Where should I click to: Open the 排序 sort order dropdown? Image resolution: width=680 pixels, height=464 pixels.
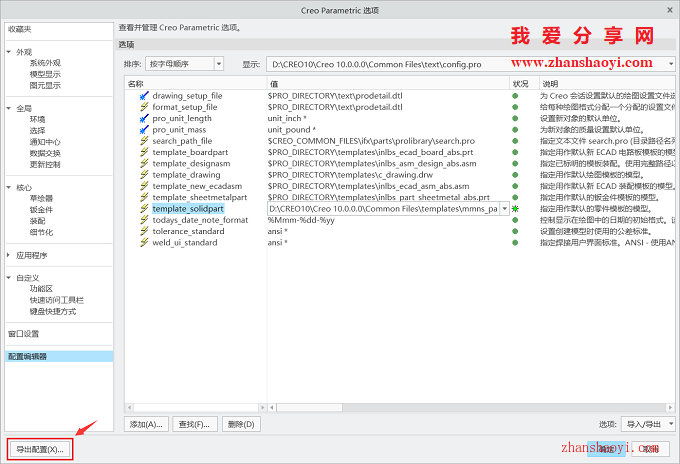tap(219, 64)
